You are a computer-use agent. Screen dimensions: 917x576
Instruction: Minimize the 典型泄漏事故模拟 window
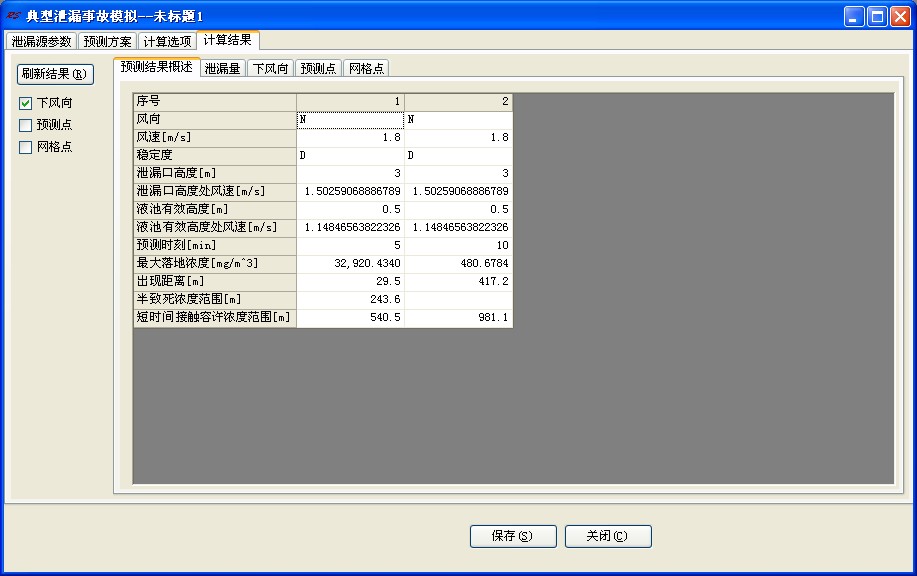point(854,16)
